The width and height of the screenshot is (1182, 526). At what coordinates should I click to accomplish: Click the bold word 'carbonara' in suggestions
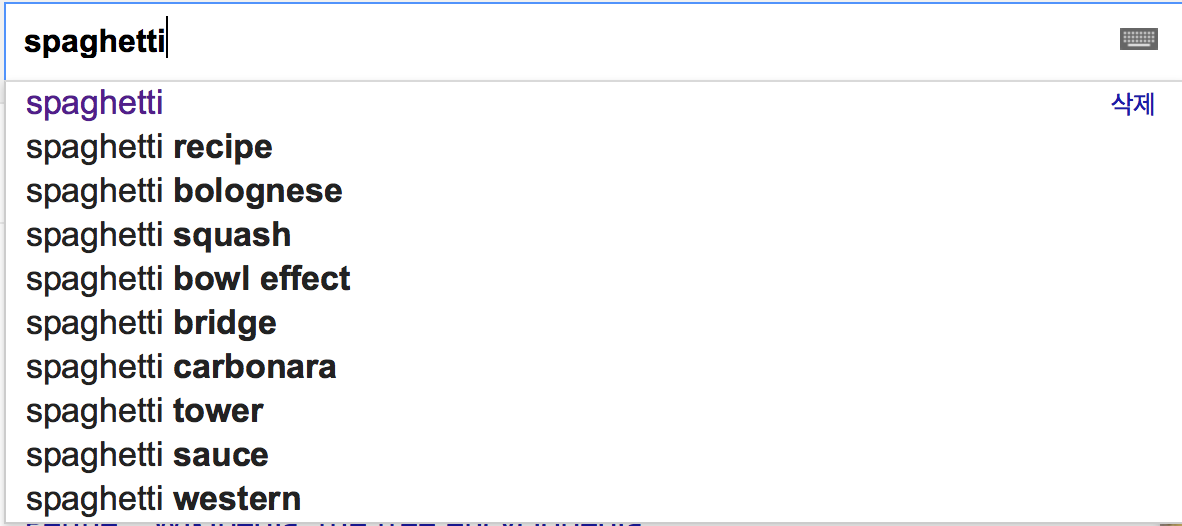click(255, 367)
